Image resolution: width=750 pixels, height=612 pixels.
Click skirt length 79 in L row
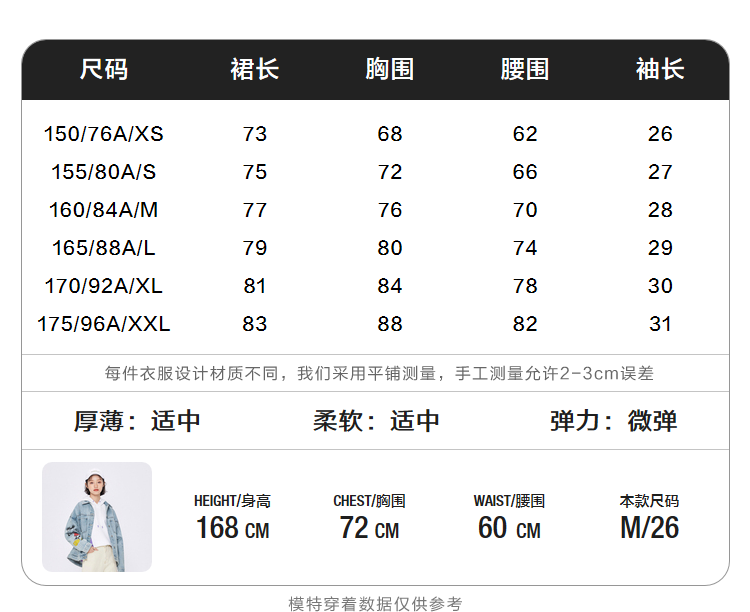(x=254, y=248)
